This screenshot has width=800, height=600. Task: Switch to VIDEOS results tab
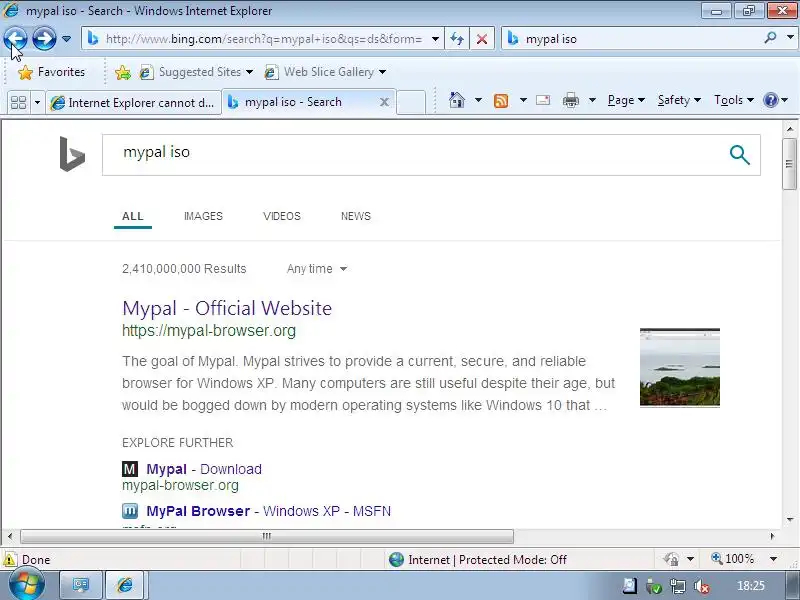coord(282,216)
